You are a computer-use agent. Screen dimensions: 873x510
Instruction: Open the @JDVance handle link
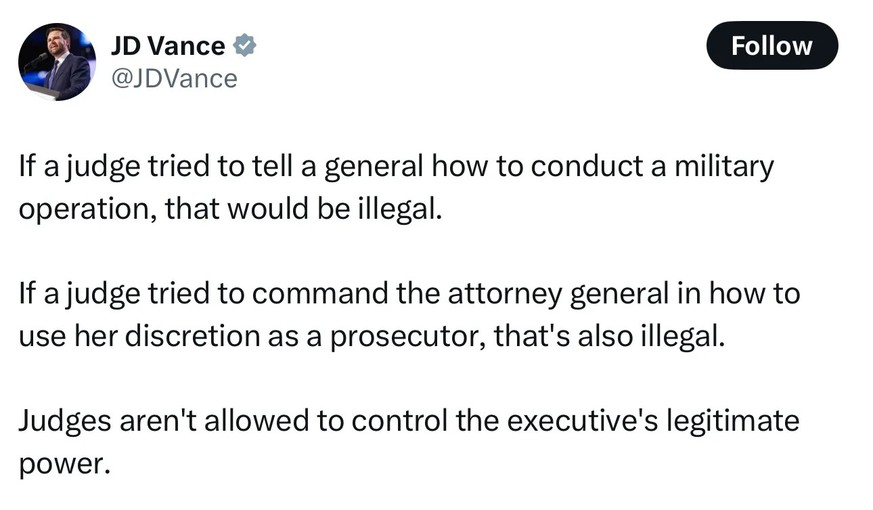[x=174, y=78]
